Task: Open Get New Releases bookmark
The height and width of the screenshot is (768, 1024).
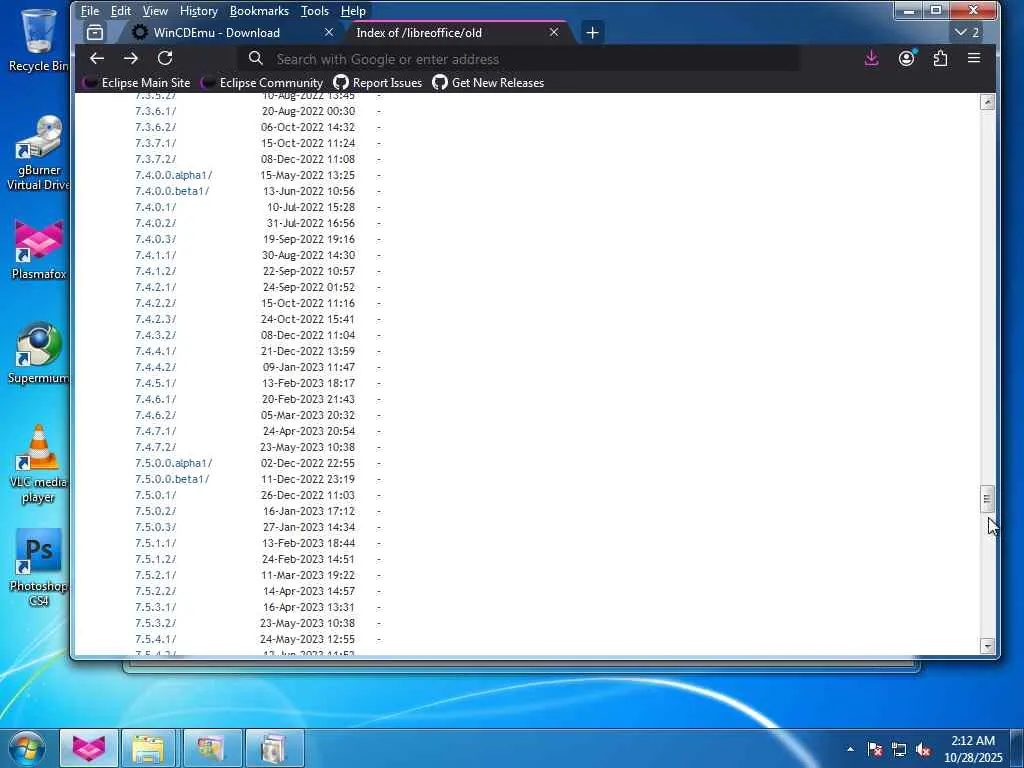Action: point(488,83)
